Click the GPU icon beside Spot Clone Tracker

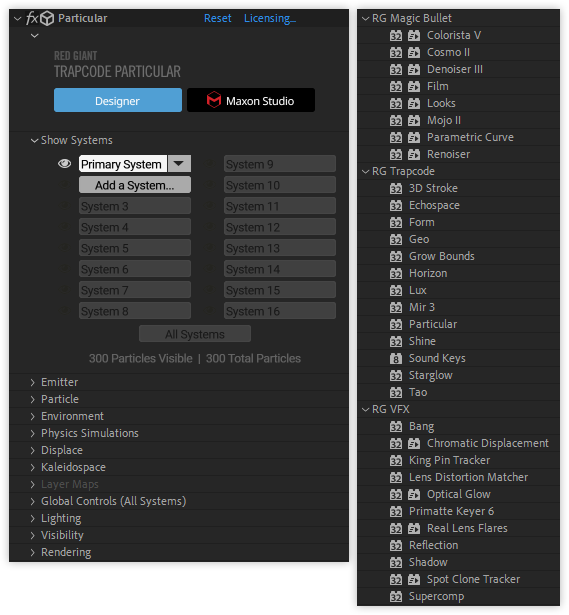coord(413,580)
